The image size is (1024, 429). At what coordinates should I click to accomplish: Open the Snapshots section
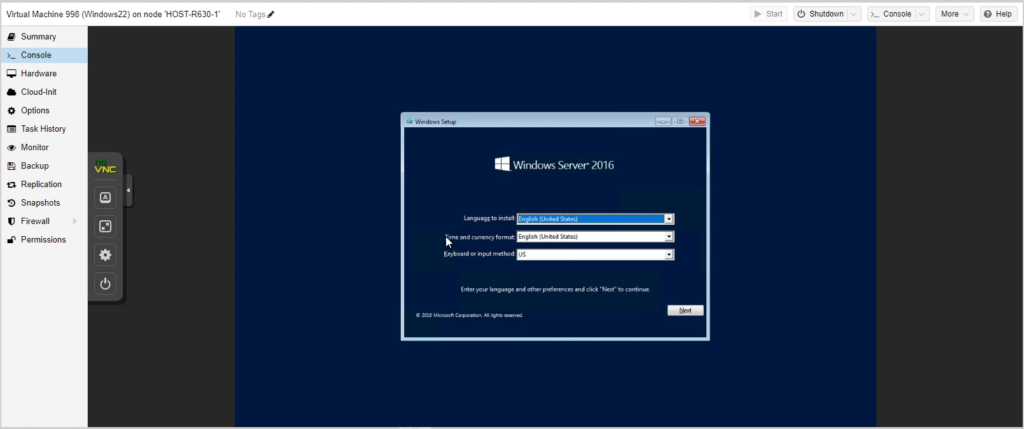[43, 202]
